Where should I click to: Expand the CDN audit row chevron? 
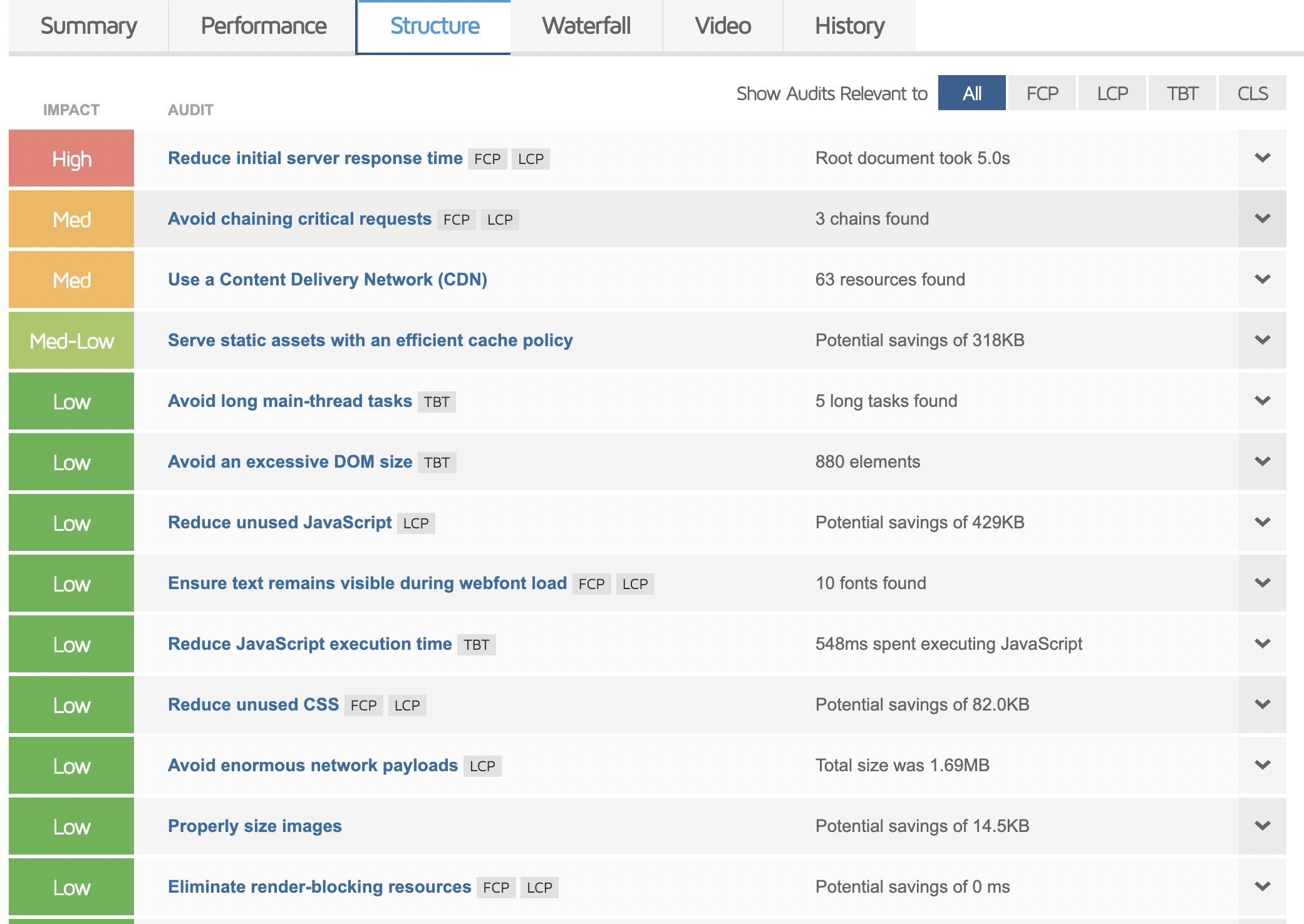pos(1262,279)
